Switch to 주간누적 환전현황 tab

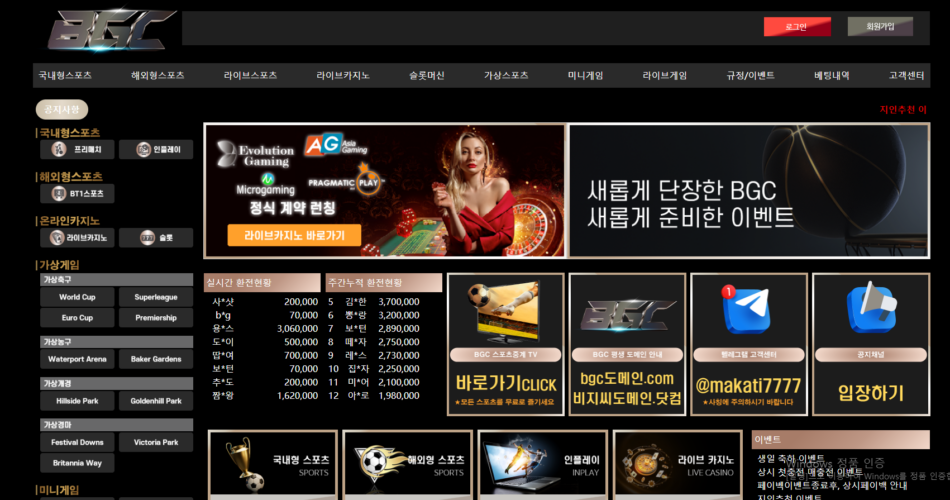tap(384, 283)
